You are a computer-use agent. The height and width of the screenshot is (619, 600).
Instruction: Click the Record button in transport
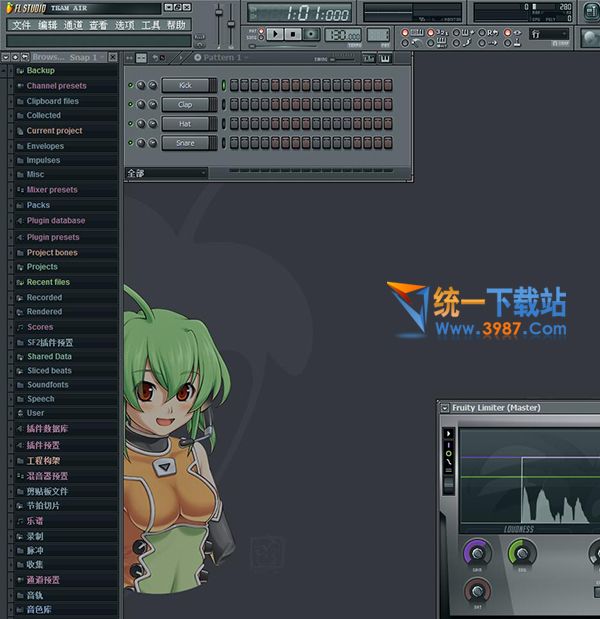pyautogui.click(x=311, y=34)
